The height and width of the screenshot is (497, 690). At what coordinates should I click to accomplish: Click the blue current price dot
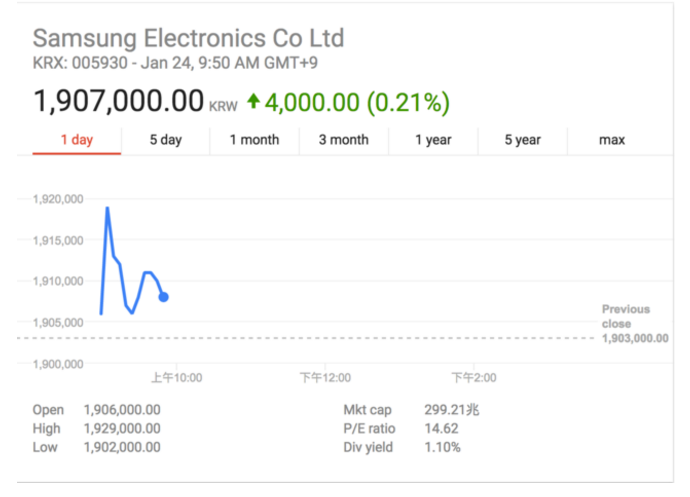coord(164,297)
